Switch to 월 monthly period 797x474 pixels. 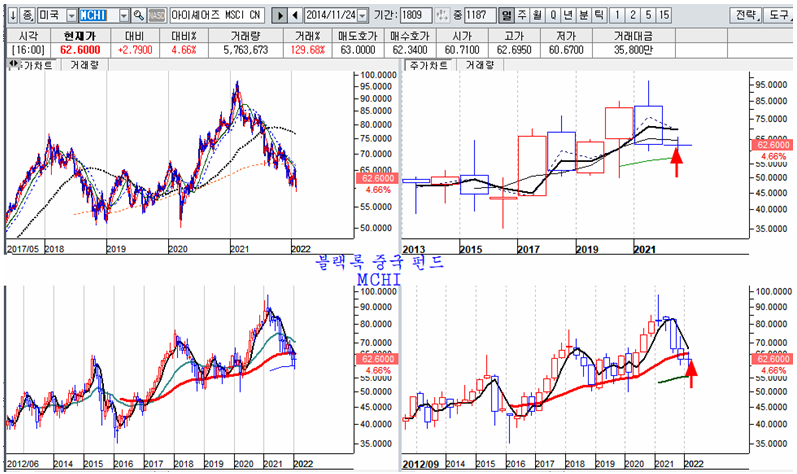[x=538, y=16]
